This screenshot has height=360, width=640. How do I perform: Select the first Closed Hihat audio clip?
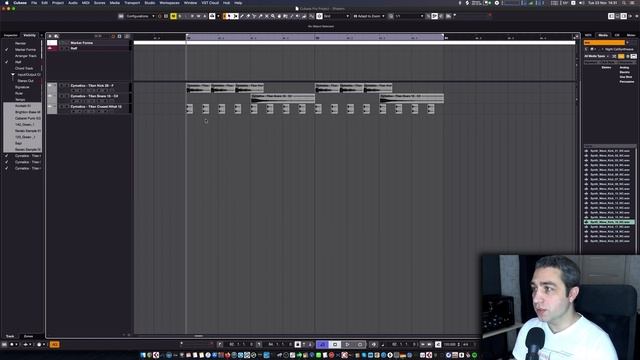click(x=189, y=109)
